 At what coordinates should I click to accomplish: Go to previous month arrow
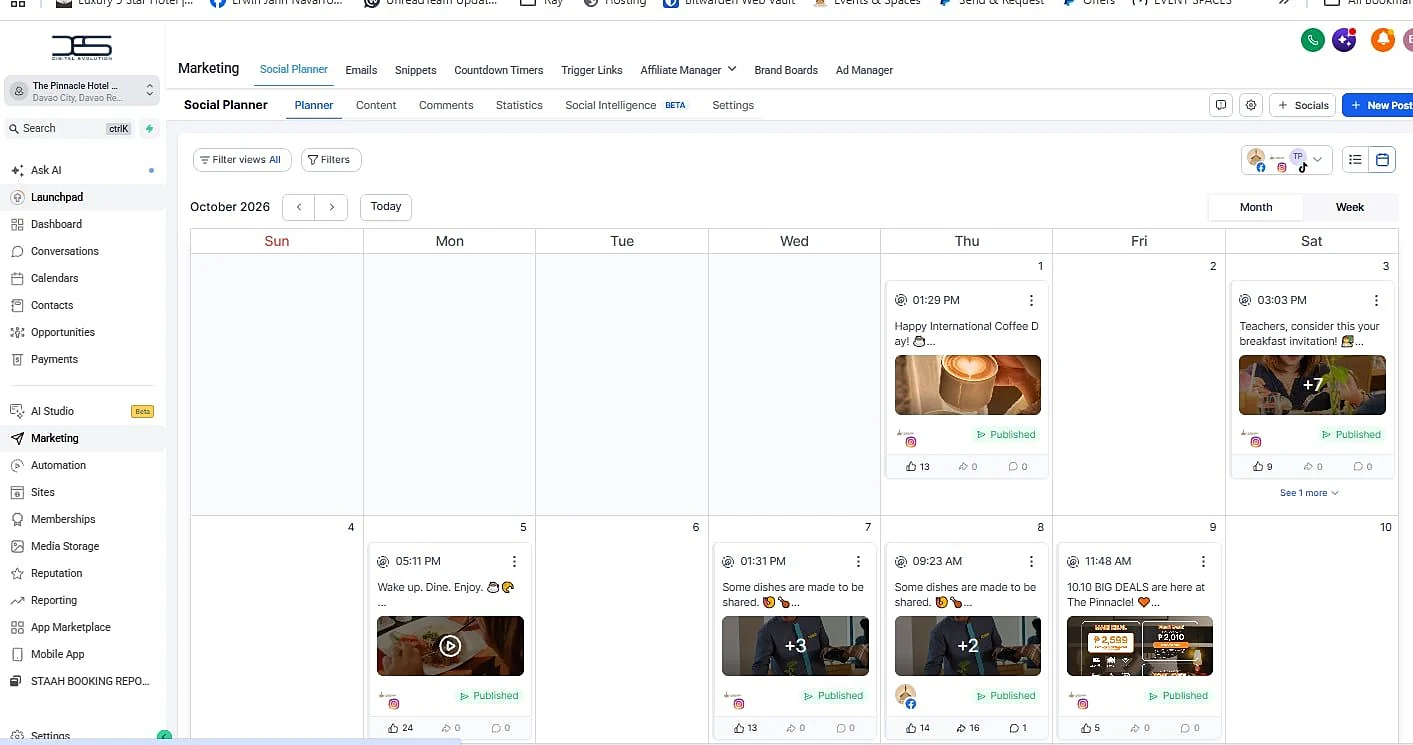click(299, 207)
